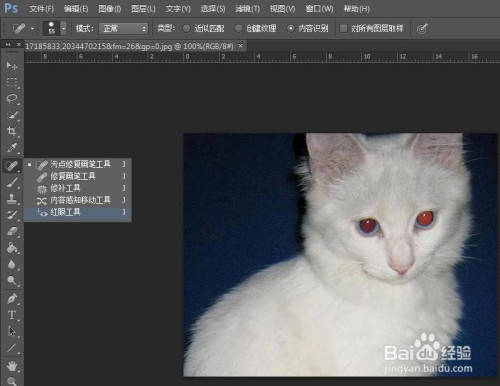
Task: Select the Horizontal Type tool
Action: [x=12, y=315]
